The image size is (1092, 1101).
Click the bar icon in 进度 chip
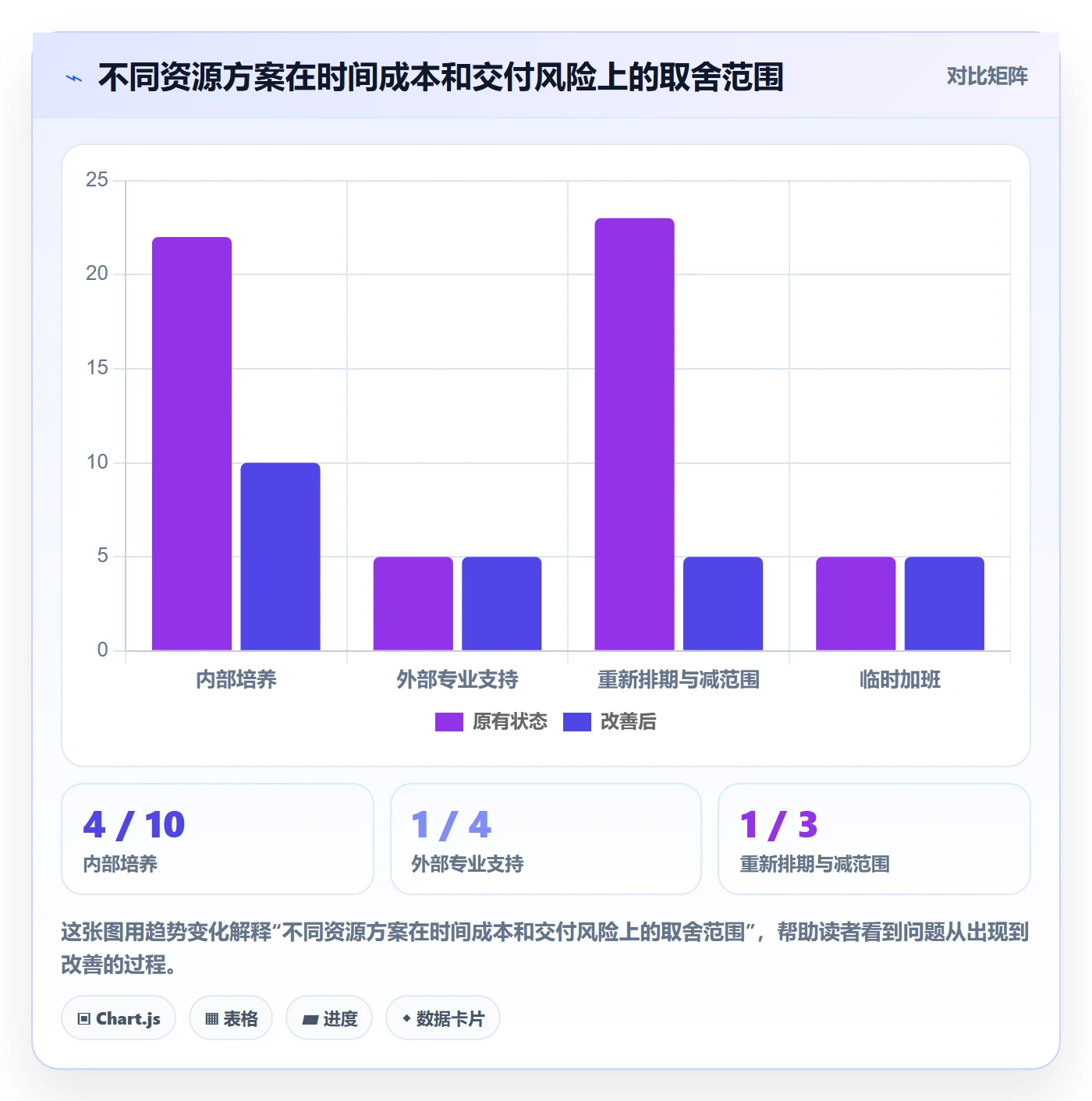[310, 1020]
